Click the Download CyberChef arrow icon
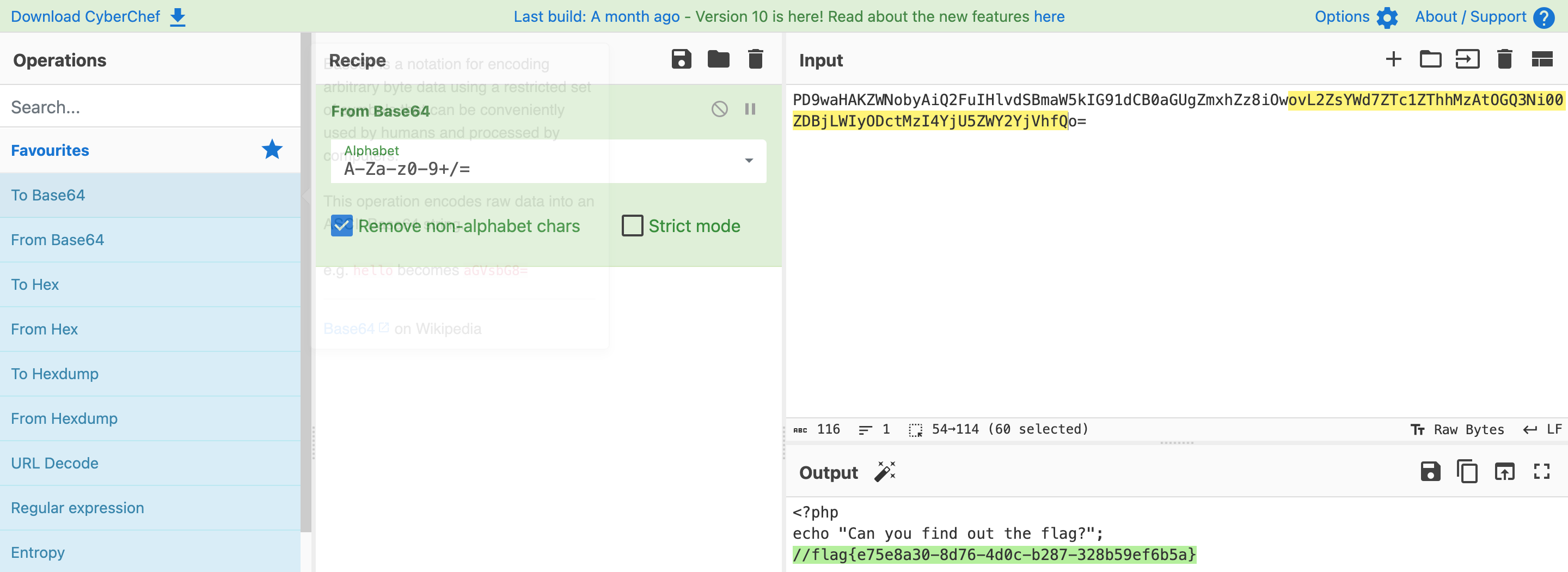 click(x=177, y=17)
